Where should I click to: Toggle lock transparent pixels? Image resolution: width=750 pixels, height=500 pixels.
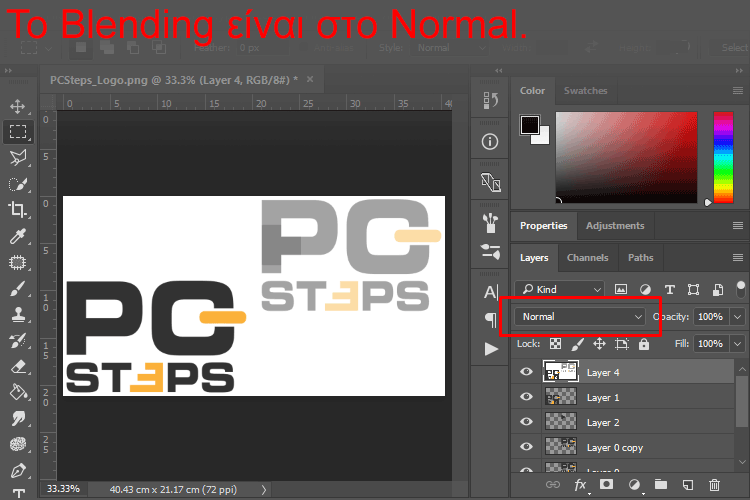555,344
